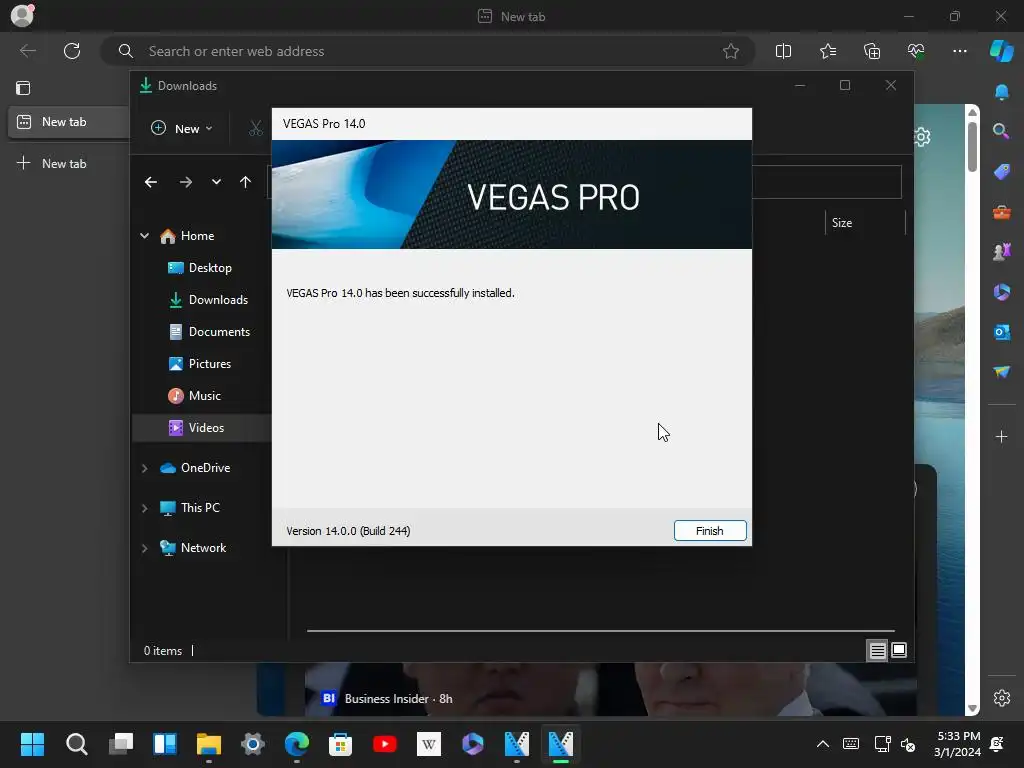Expand the OneDrive tree node
The image size is (1024, 768).
(144, 468)
